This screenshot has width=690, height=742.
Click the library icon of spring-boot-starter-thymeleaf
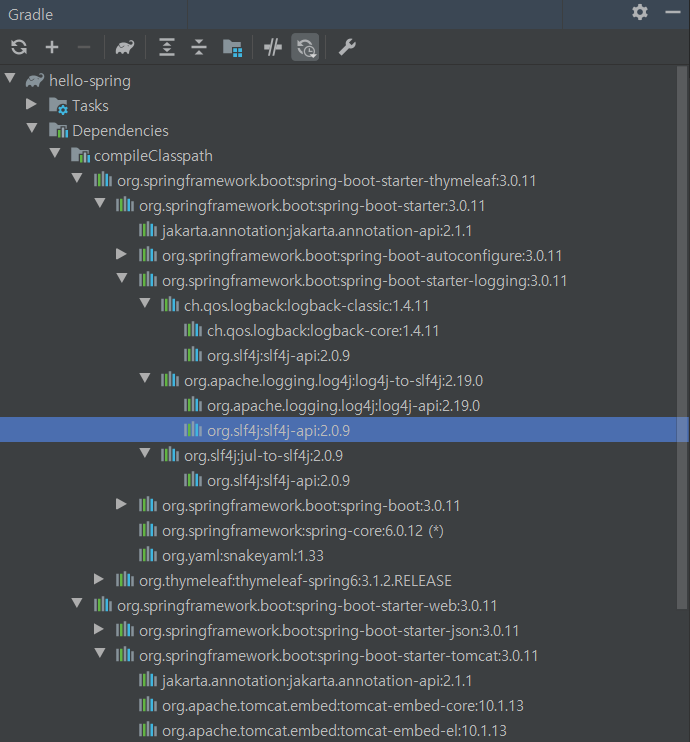pos(103,180)
